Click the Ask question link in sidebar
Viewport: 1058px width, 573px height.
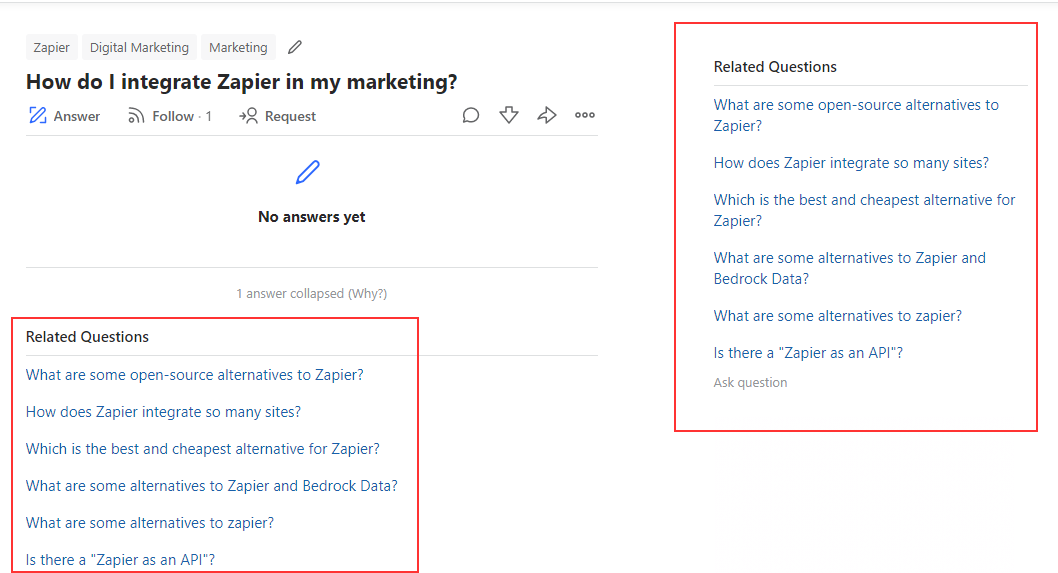click(750, 382)
